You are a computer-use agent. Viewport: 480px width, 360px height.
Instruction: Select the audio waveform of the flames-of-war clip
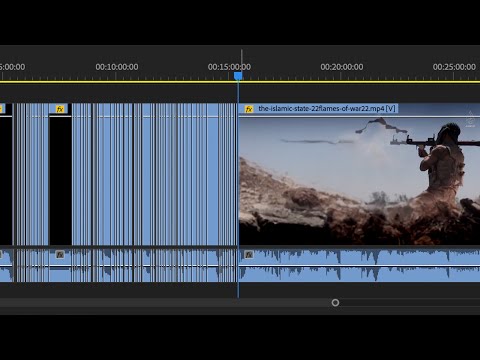[359, 266]
